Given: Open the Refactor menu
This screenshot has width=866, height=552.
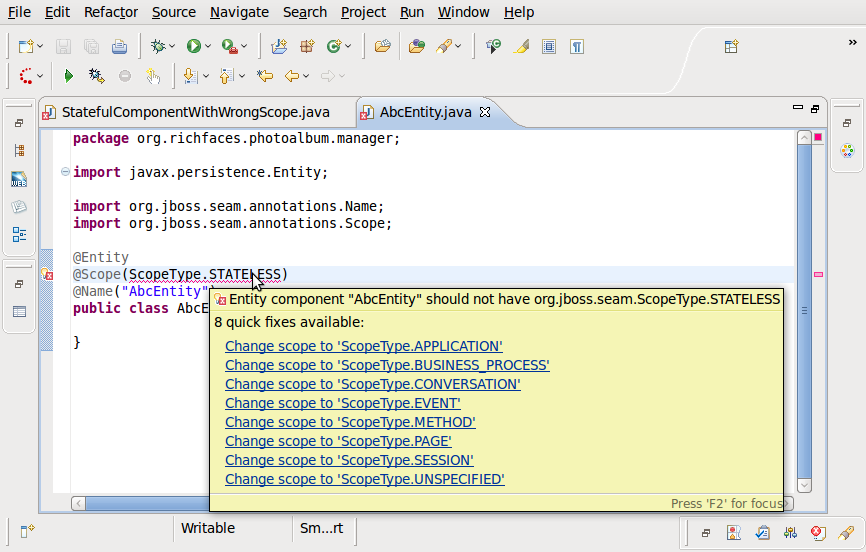Looking at the screenshot, I should [111, 12].
